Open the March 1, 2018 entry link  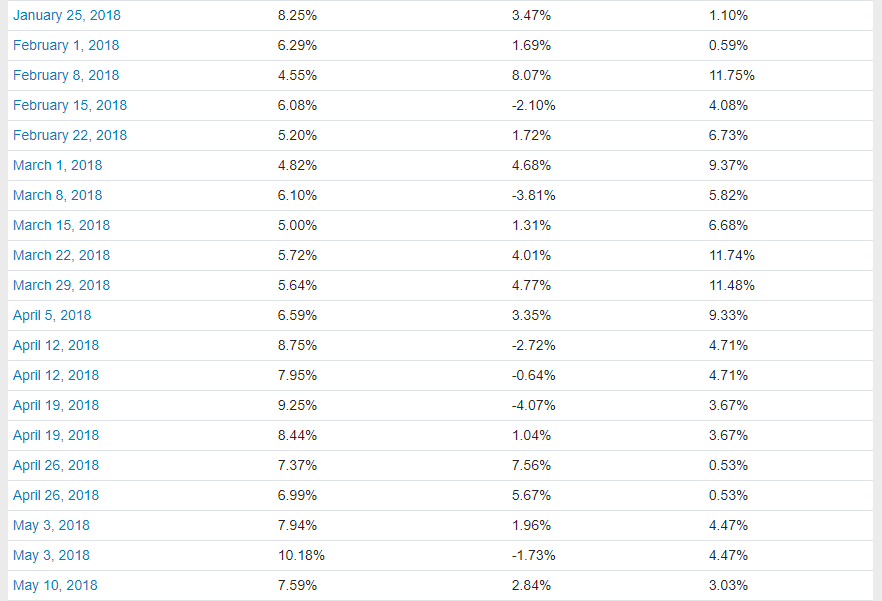tap(57, 165)
